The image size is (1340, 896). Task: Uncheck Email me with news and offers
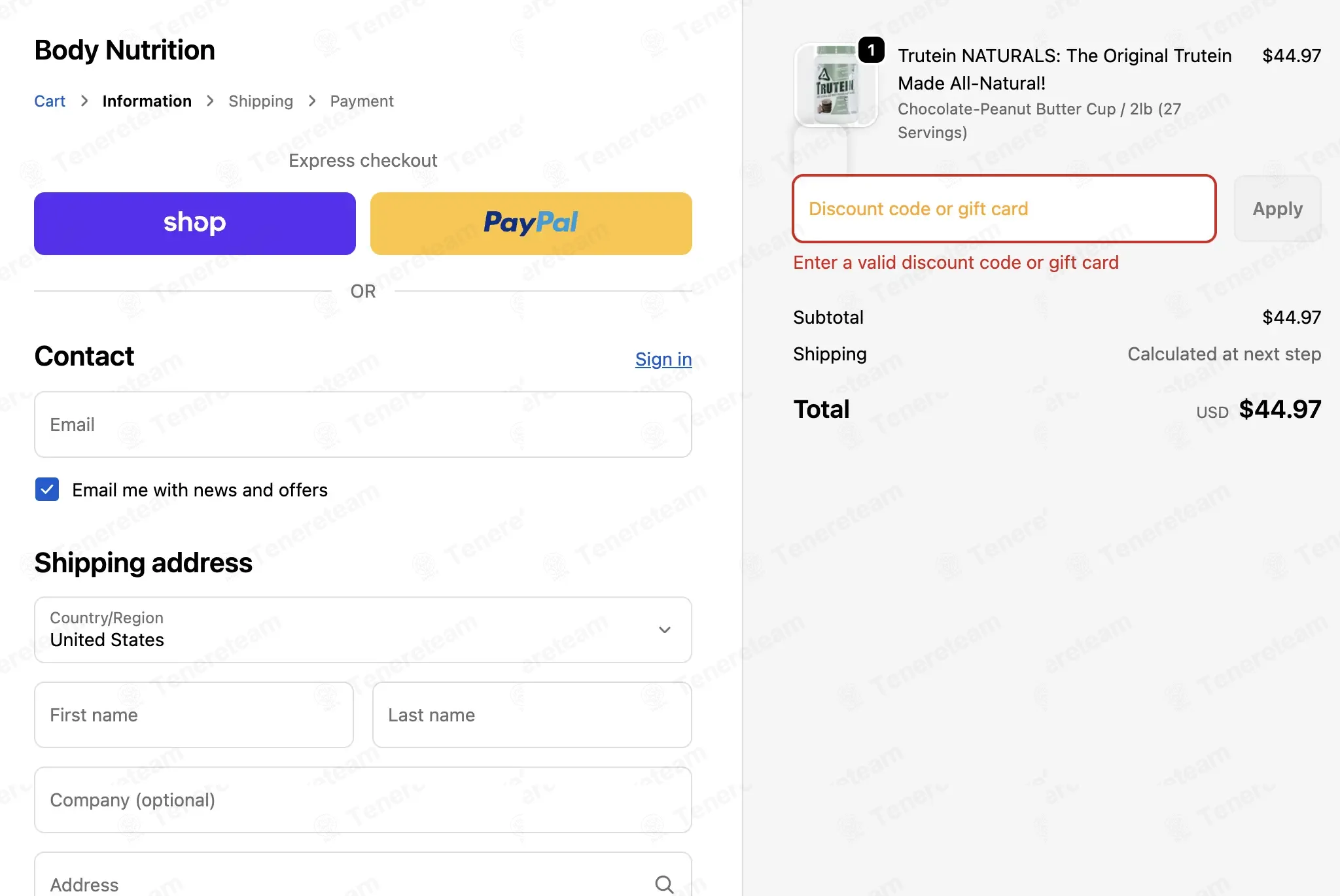click(47, 489)
